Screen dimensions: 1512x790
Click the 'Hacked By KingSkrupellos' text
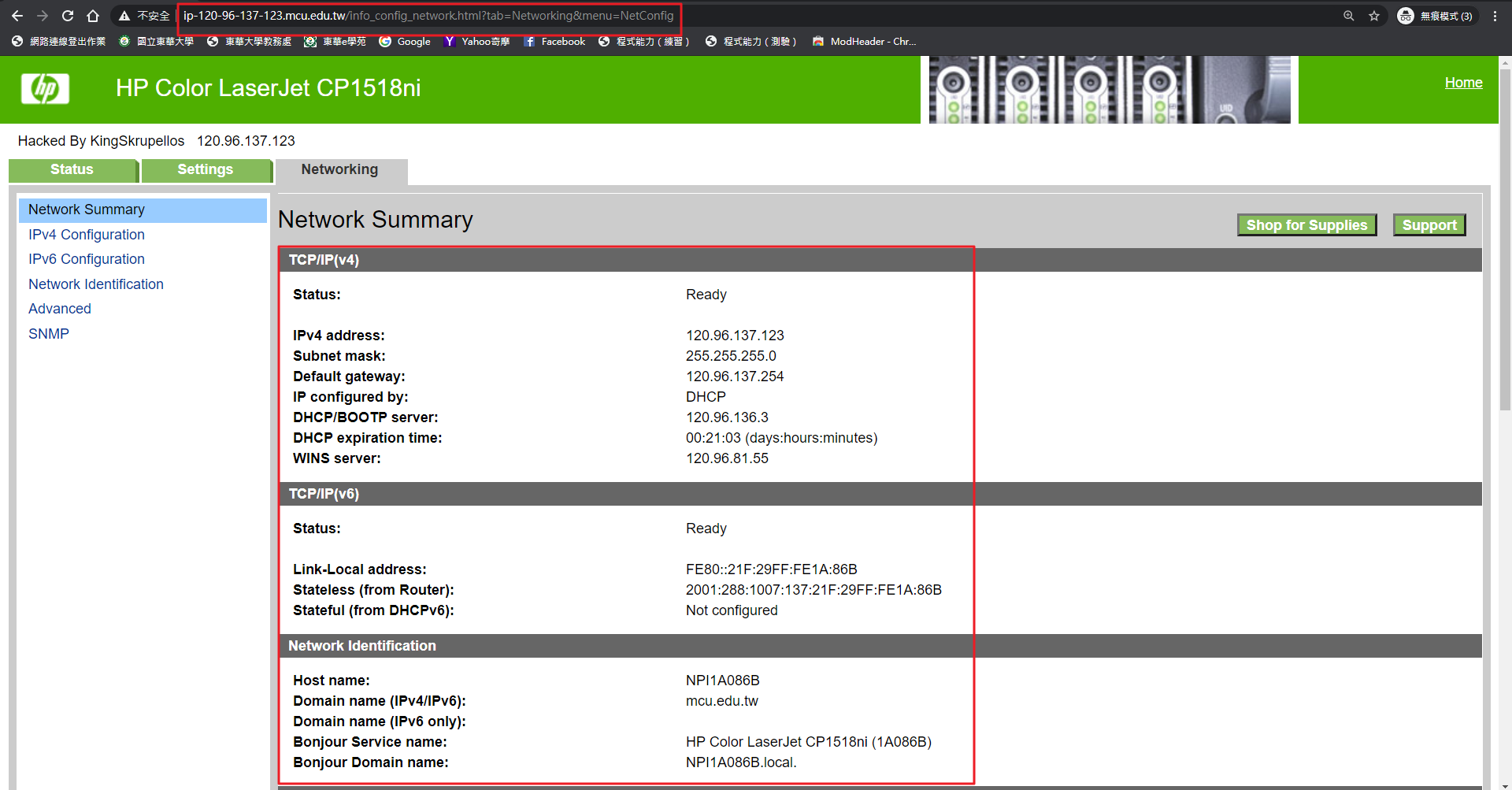(x=101, y=141)
